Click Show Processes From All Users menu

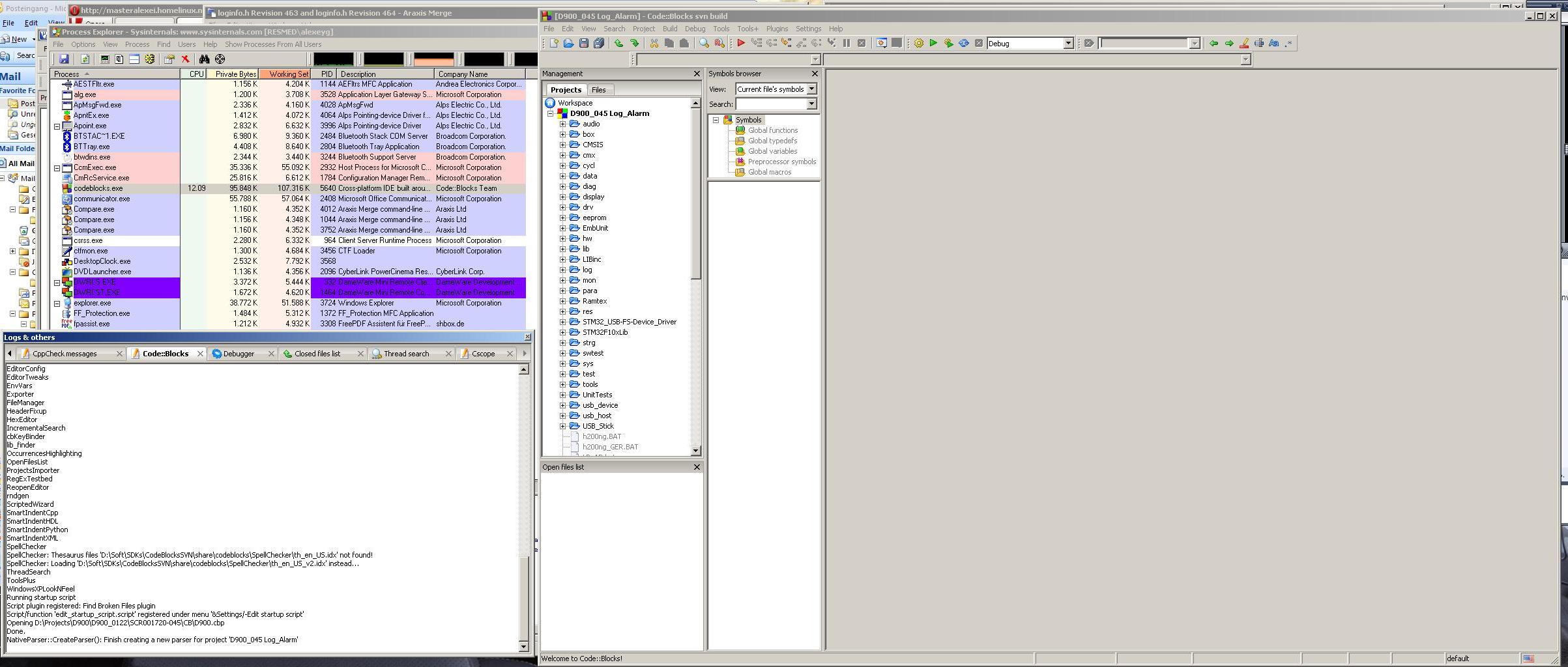click(273, 44)
